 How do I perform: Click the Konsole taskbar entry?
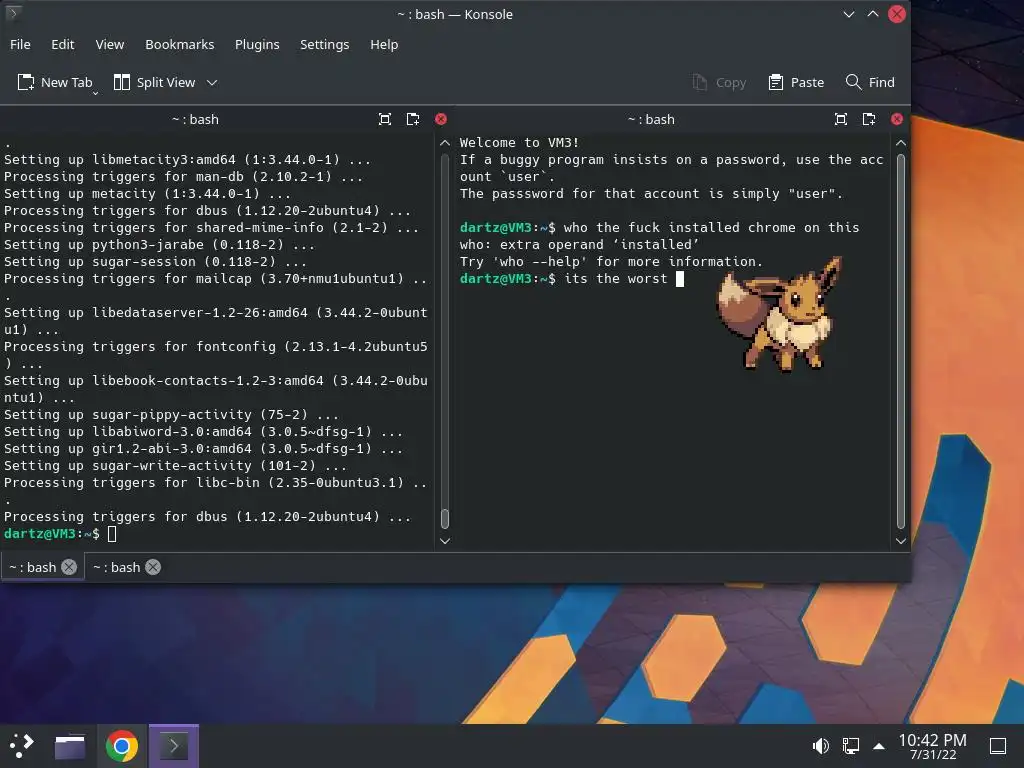[174, 746]
